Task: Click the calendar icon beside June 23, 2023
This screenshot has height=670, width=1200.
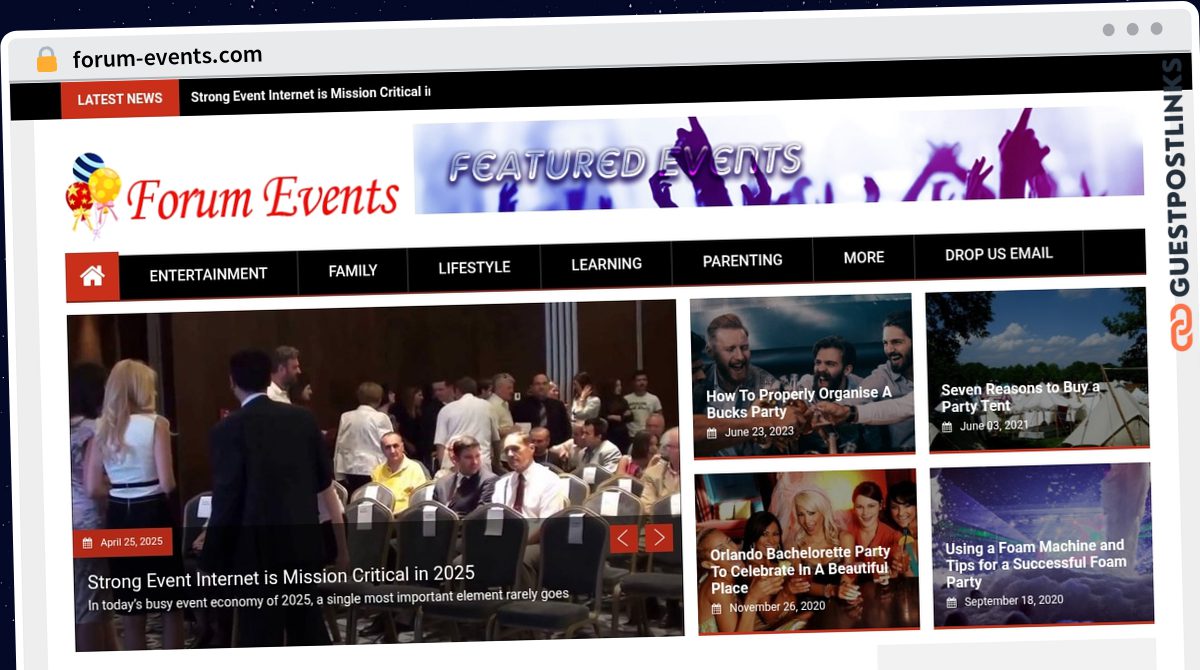Action: pos(712,433)
